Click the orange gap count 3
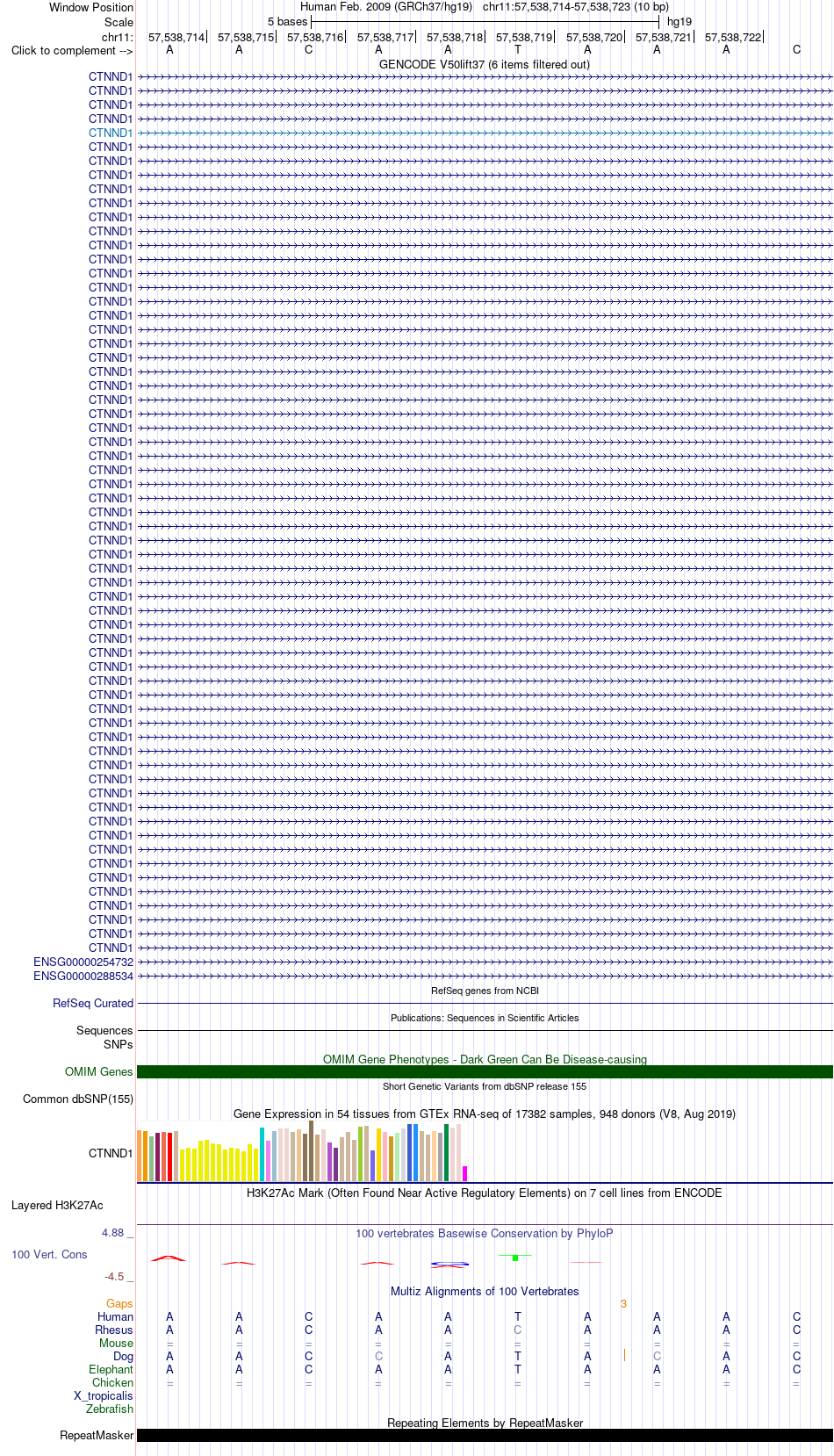This screenshot has width=834, height=1456. (x=623, y=1303)
